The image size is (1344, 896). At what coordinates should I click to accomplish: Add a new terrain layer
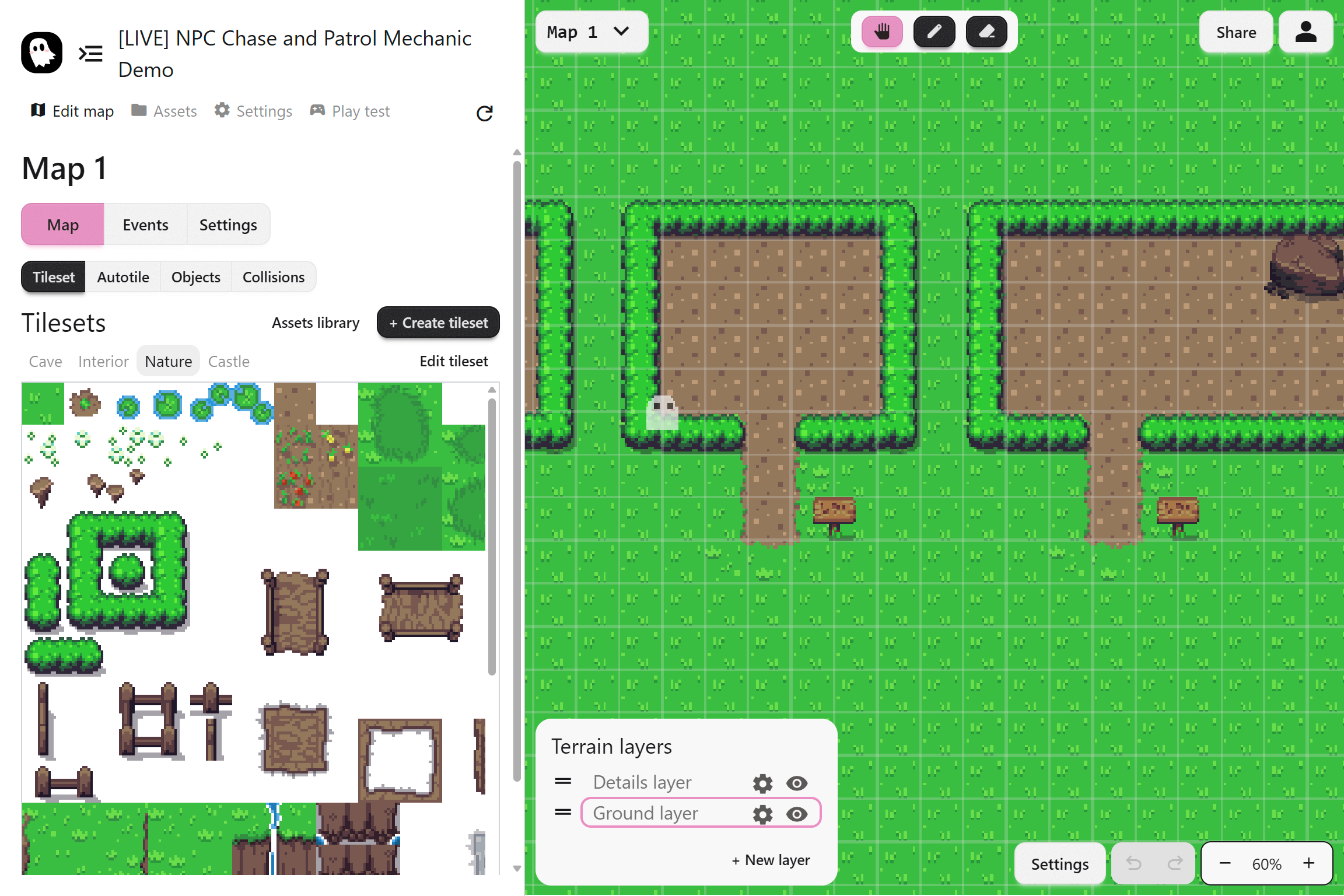[771, 860]
